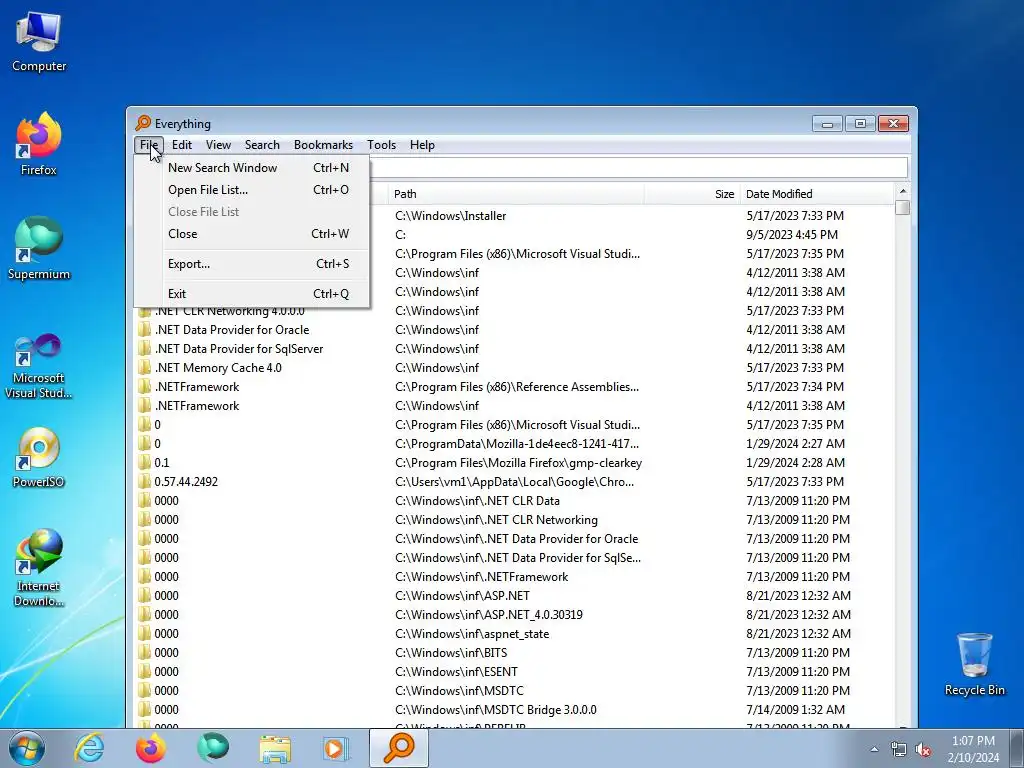Click the folder icon of .NET Data Provider for Oracle
The width and height of the screenshot is (1024, 768).
click(x=144, y=330)
